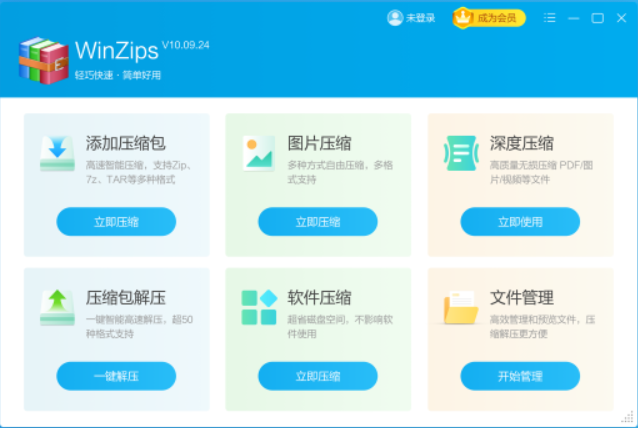
Task: Click 立即压缩 under 添加压缩包
Action: coord(116,222)
